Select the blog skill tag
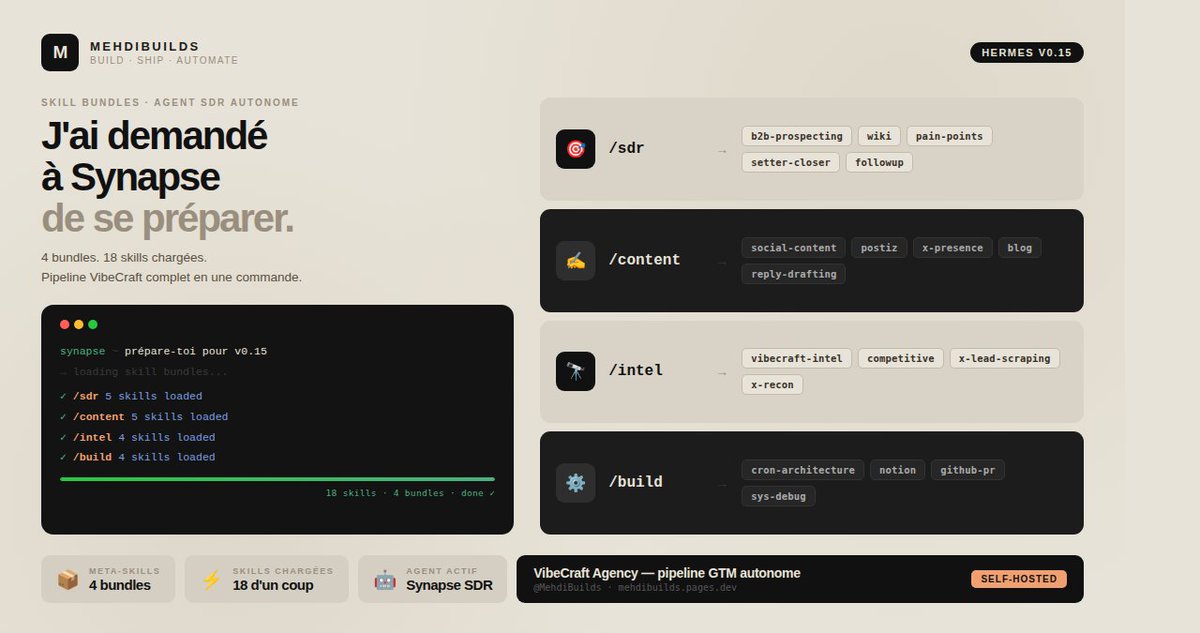Image resolution: width=1200 pixels, height=633 pixels. tap(1019, 247)
